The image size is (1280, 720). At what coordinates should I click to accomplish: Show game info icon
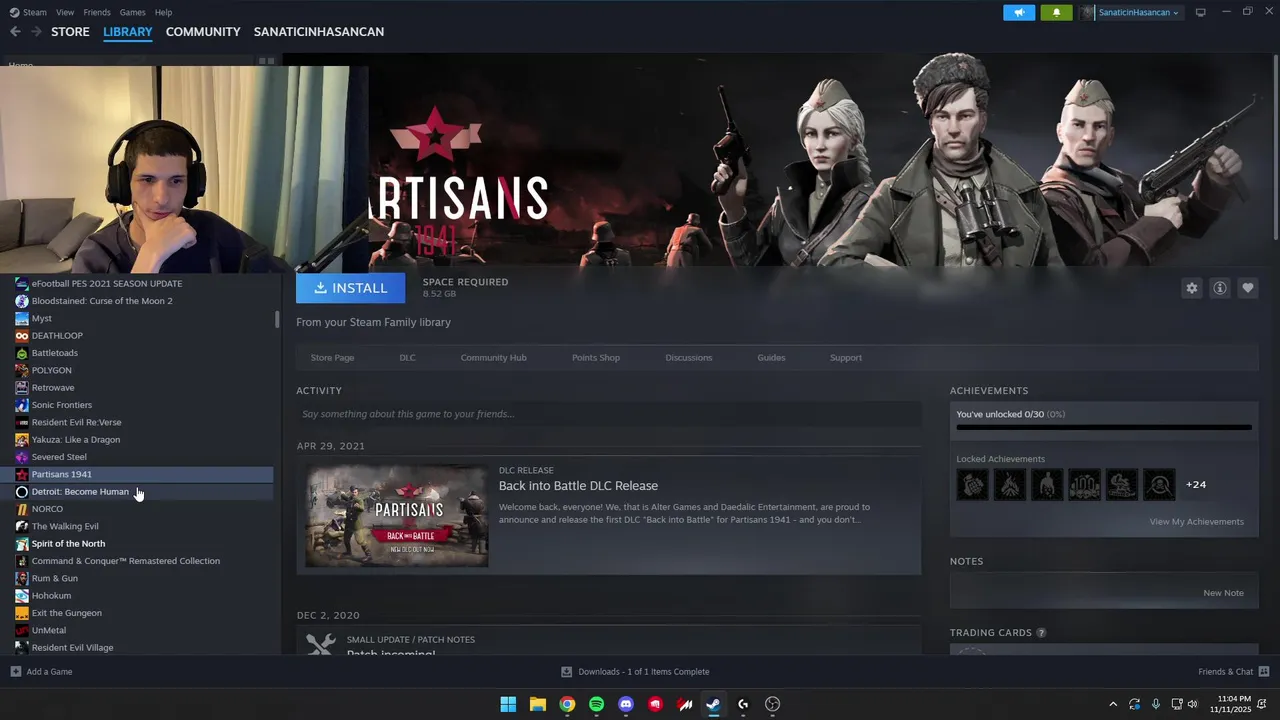tap(1220, 288)
